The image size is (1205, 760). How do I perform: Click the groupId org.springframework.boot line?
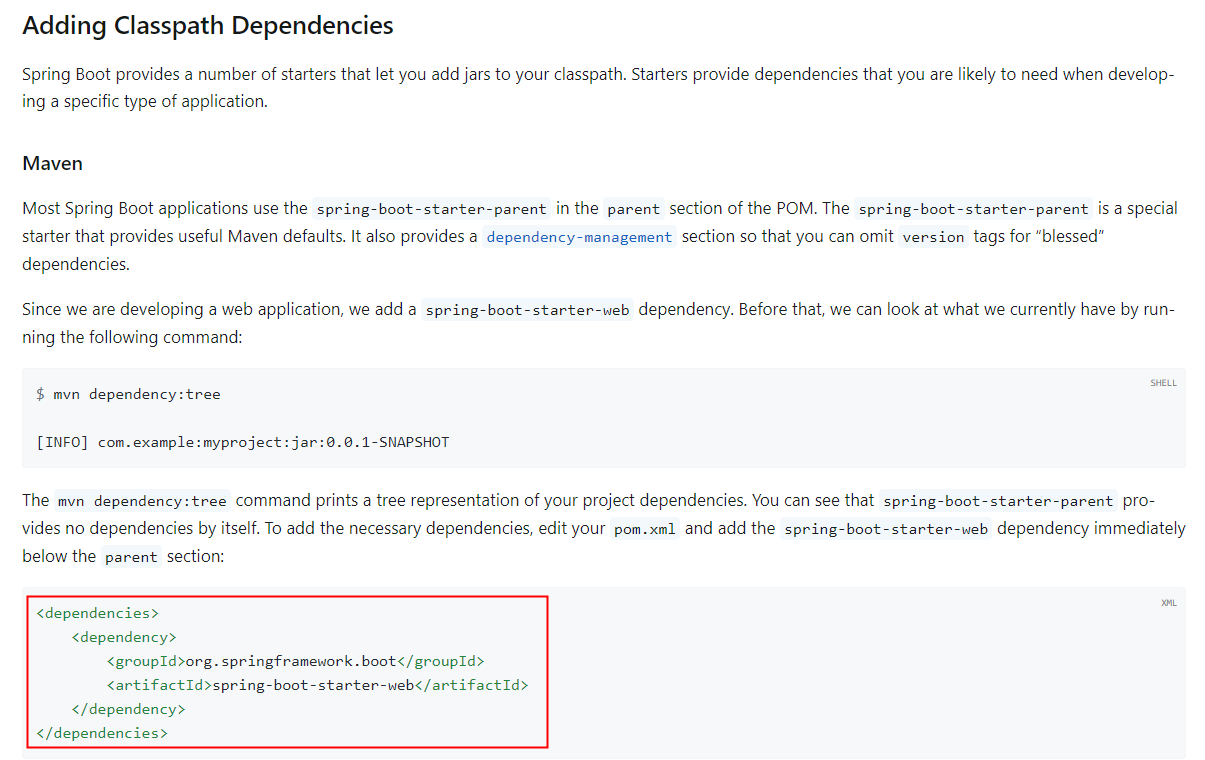point(295,661)
